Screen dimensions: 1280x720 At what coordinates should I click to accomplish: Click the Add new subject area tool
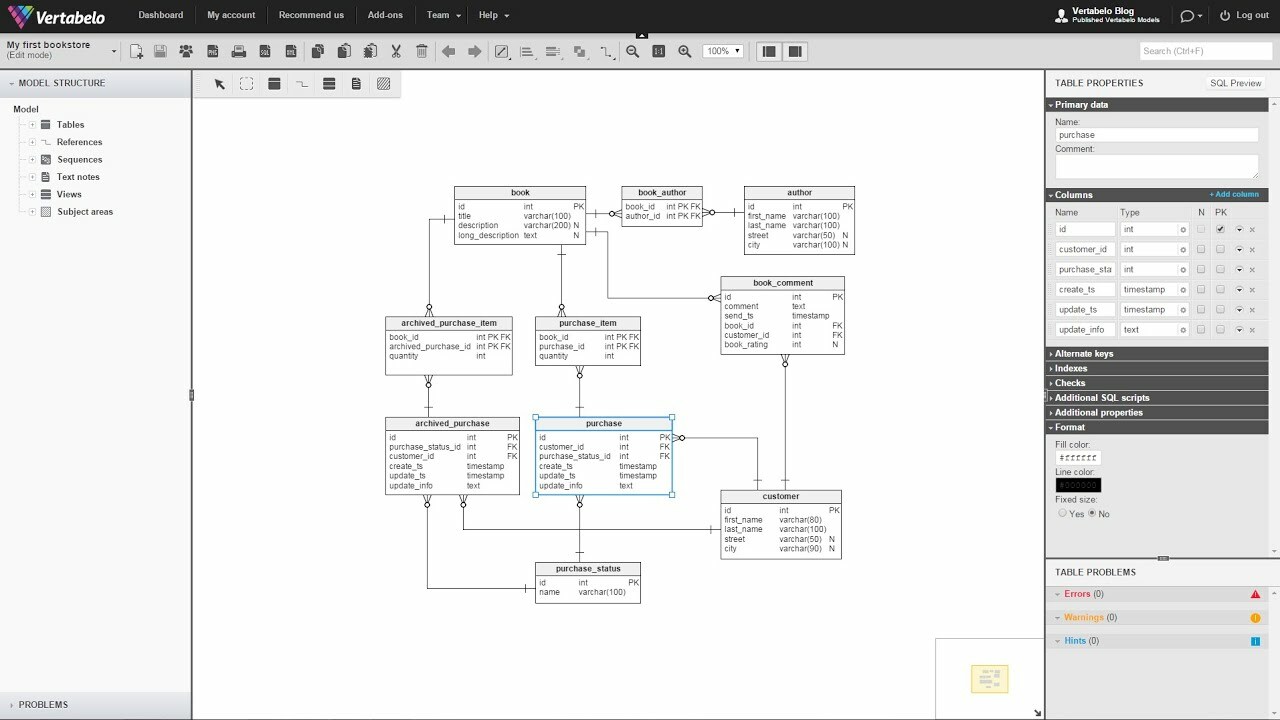(383, 84)
